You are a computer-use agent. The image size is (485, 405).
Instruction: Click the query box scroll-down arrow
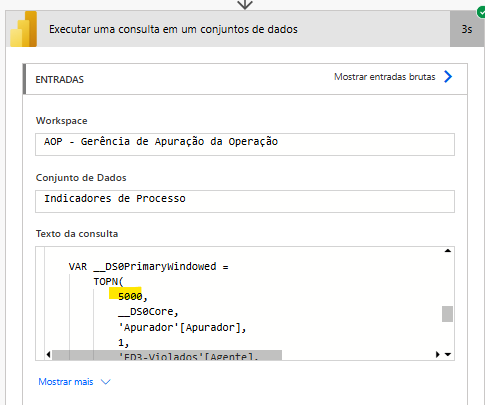coord(448,354)
